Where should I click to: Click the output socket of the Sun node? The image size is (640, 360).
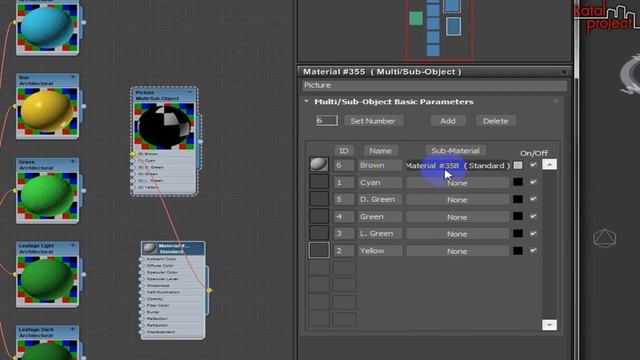[84, 107]
